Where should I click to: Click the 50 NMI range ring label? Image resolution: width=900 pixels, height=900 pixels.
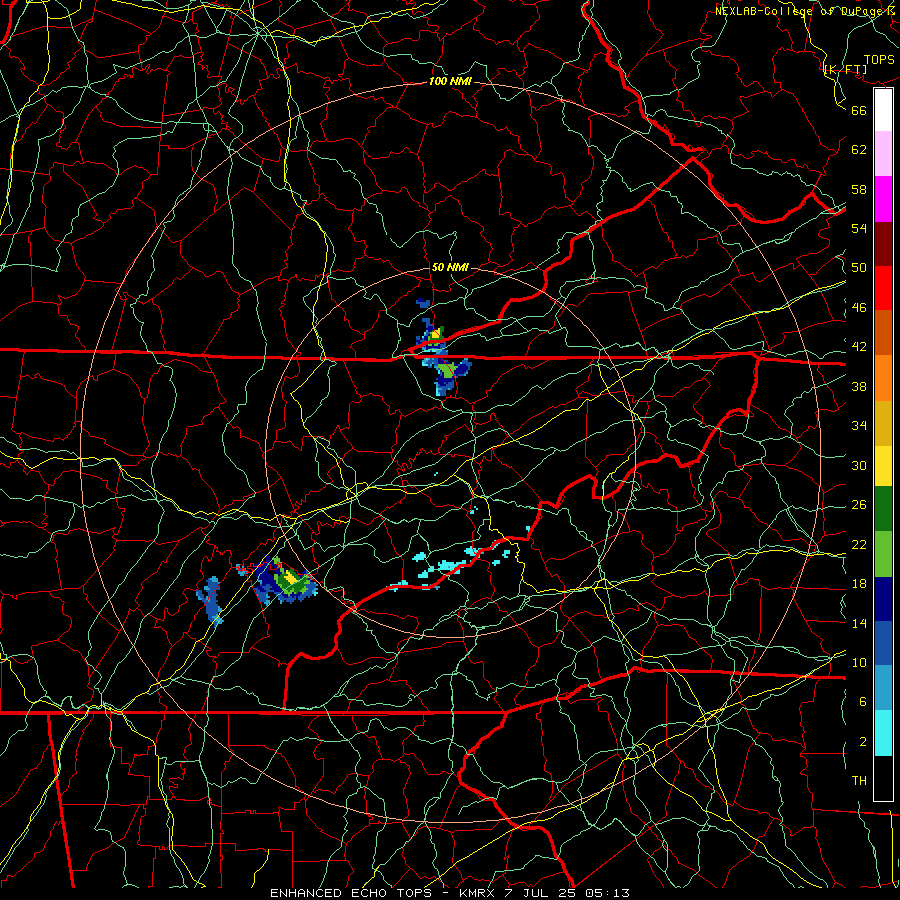coord(449,267)
